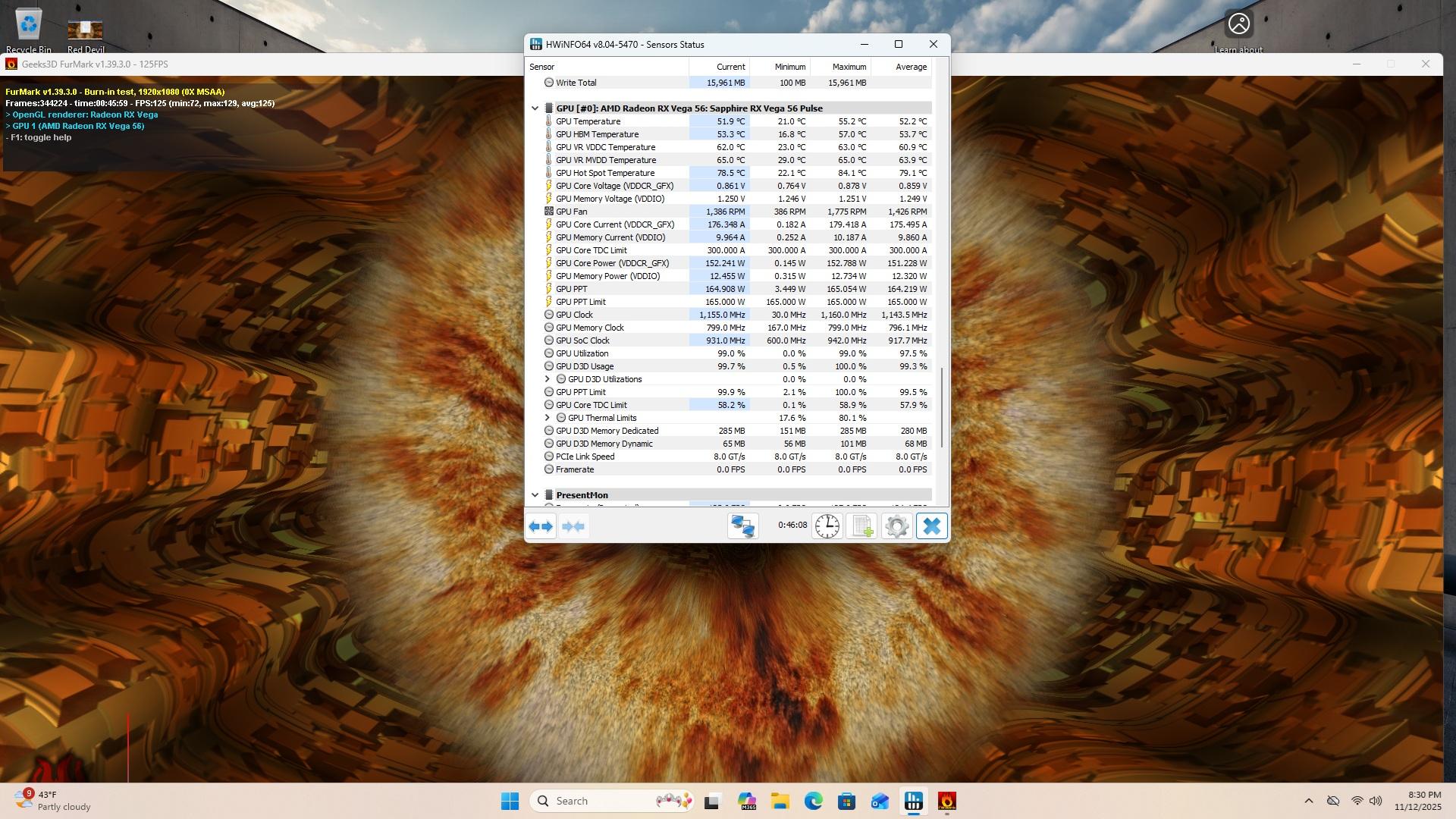This screenshot has width=1456, height=819.
Task: Expand the GPU Thermal Limits subgroup
Action: coord(548,418)
